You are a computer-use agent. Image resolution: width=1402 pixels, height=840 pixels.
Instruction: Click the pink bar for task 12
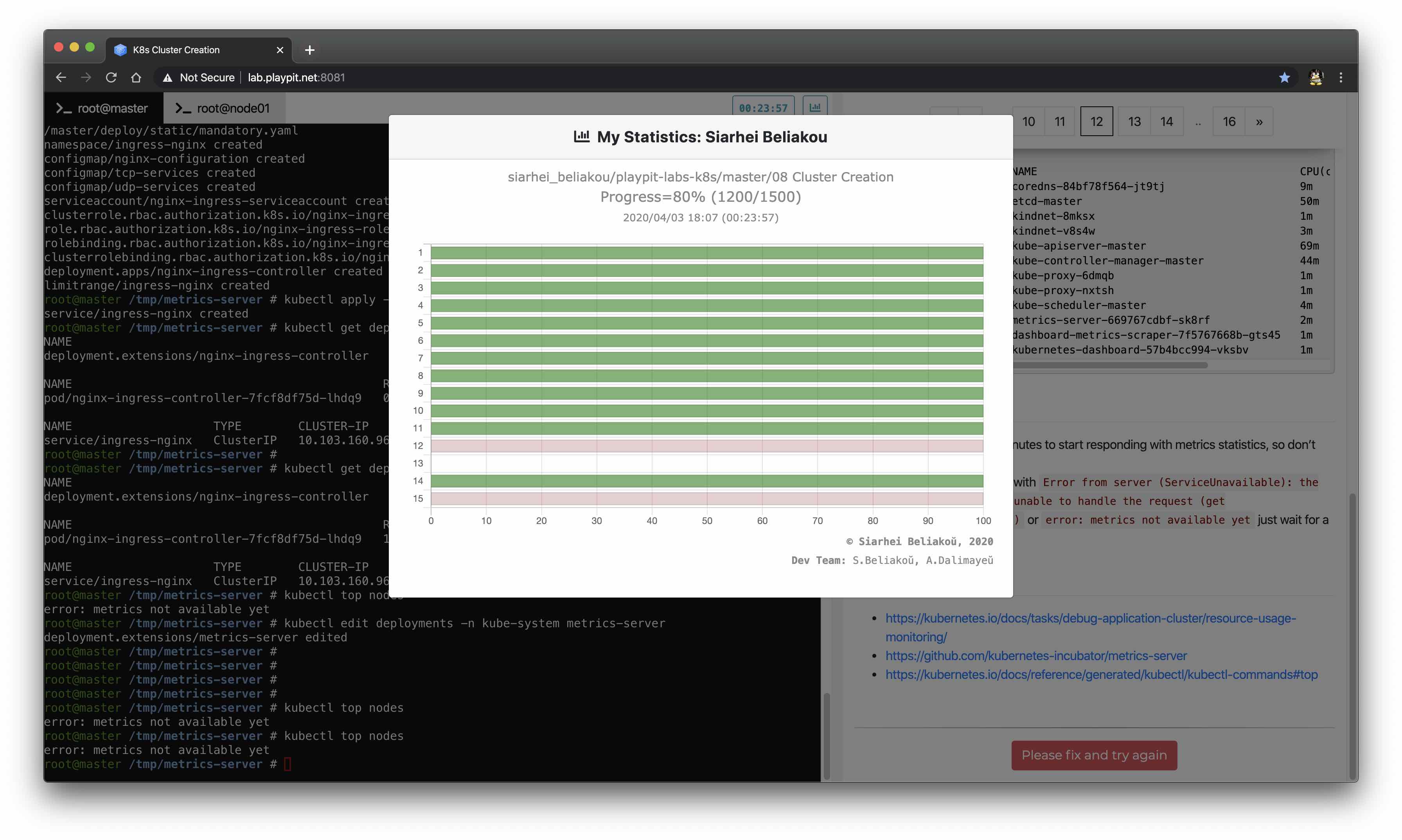[706, 446]
